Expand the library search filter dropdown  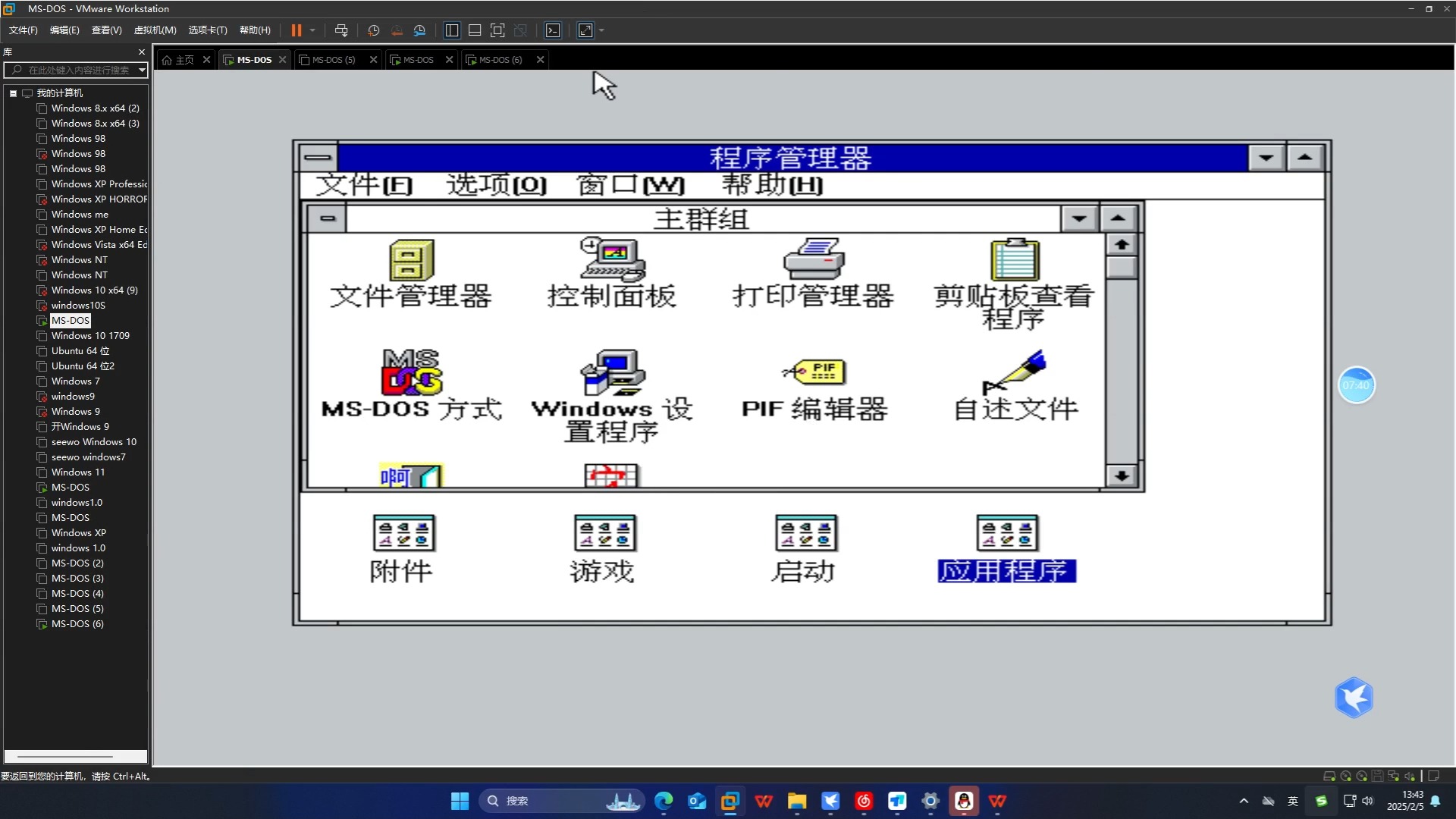(142, 70)
